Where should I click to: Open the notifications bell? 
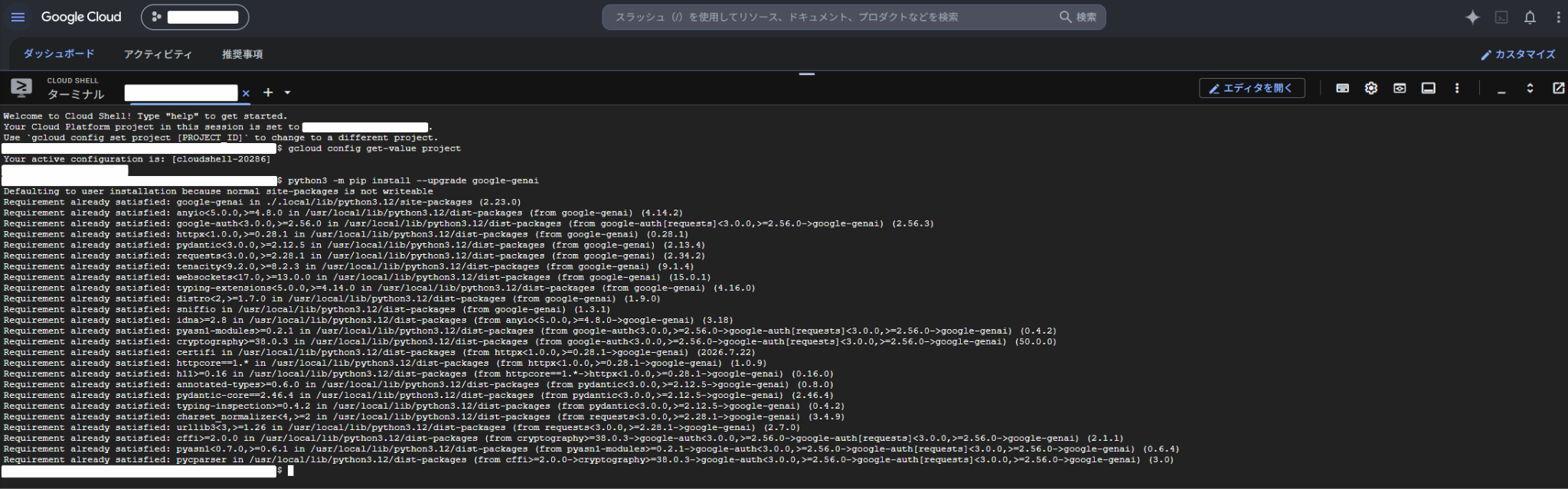click(1530, 17)
